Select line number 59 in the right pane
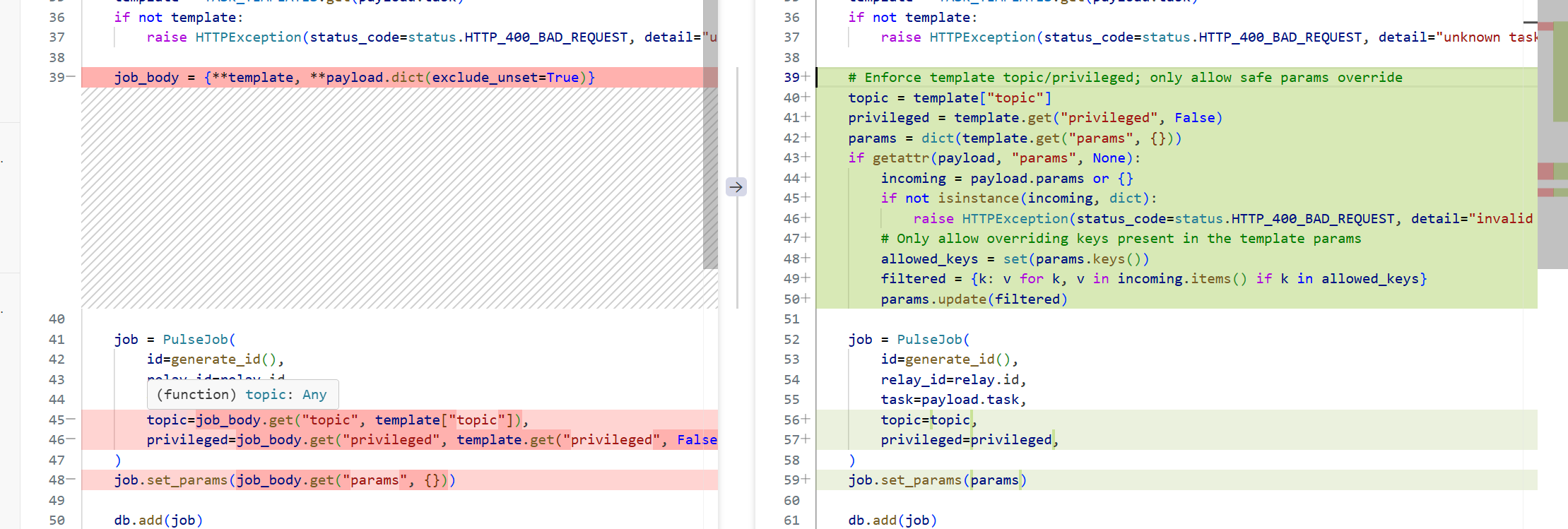Image resolution: width=1568 pixels, height=529 pixels. click(x=791, y=480)
